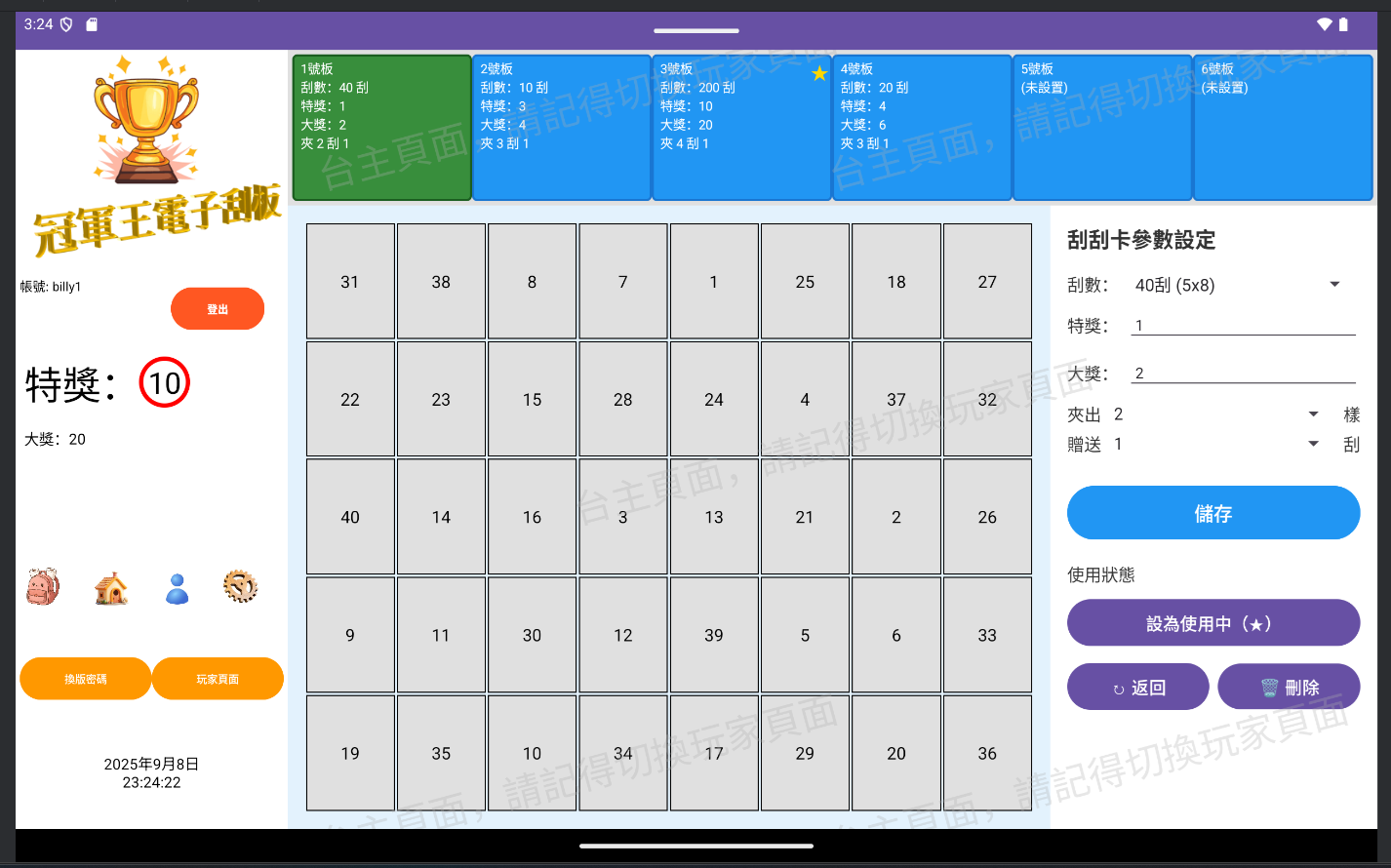Open the 玩家頁面 player page
Viewport: 1391px width, 868px height.
[x=217, y=678]
